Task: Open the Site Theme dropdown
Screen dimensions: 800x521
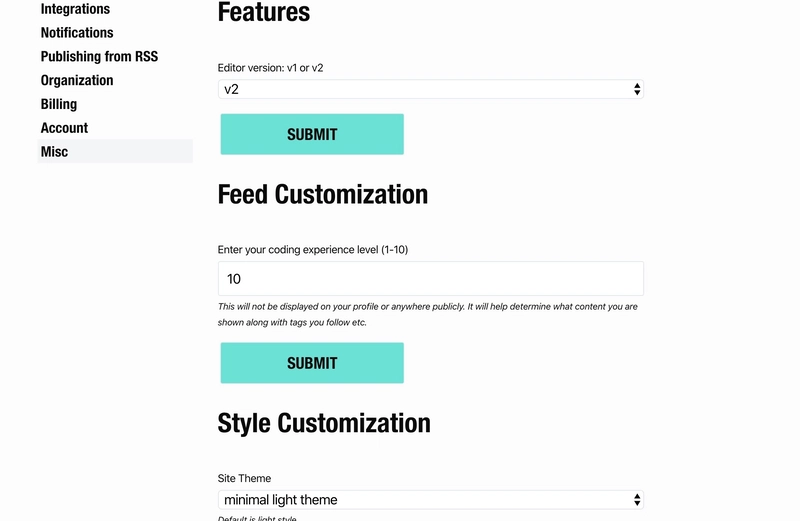Action: [430, 500]
